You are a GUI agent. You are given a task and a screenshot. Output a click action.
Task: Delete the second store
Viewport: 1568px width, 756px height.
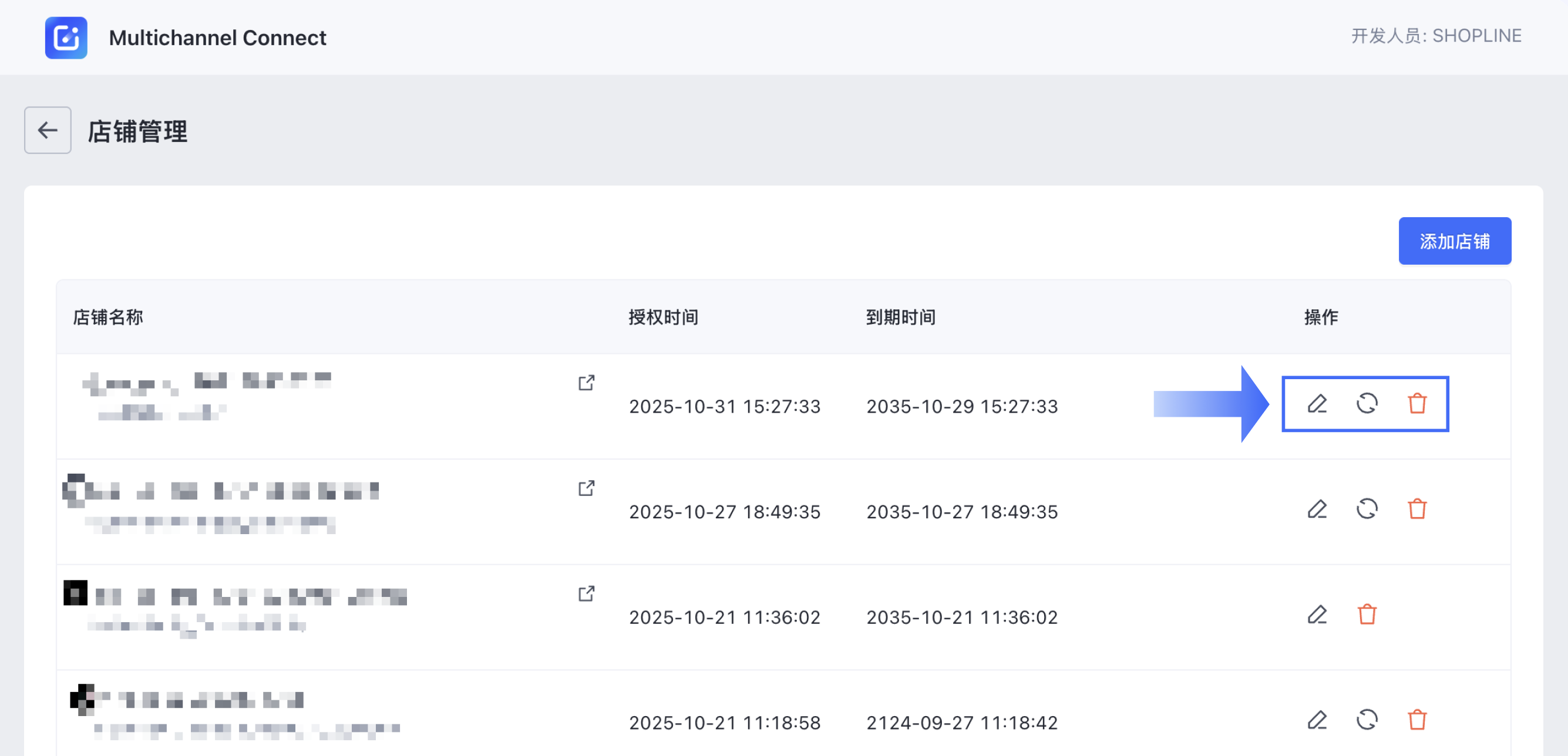coord(1417,509)
